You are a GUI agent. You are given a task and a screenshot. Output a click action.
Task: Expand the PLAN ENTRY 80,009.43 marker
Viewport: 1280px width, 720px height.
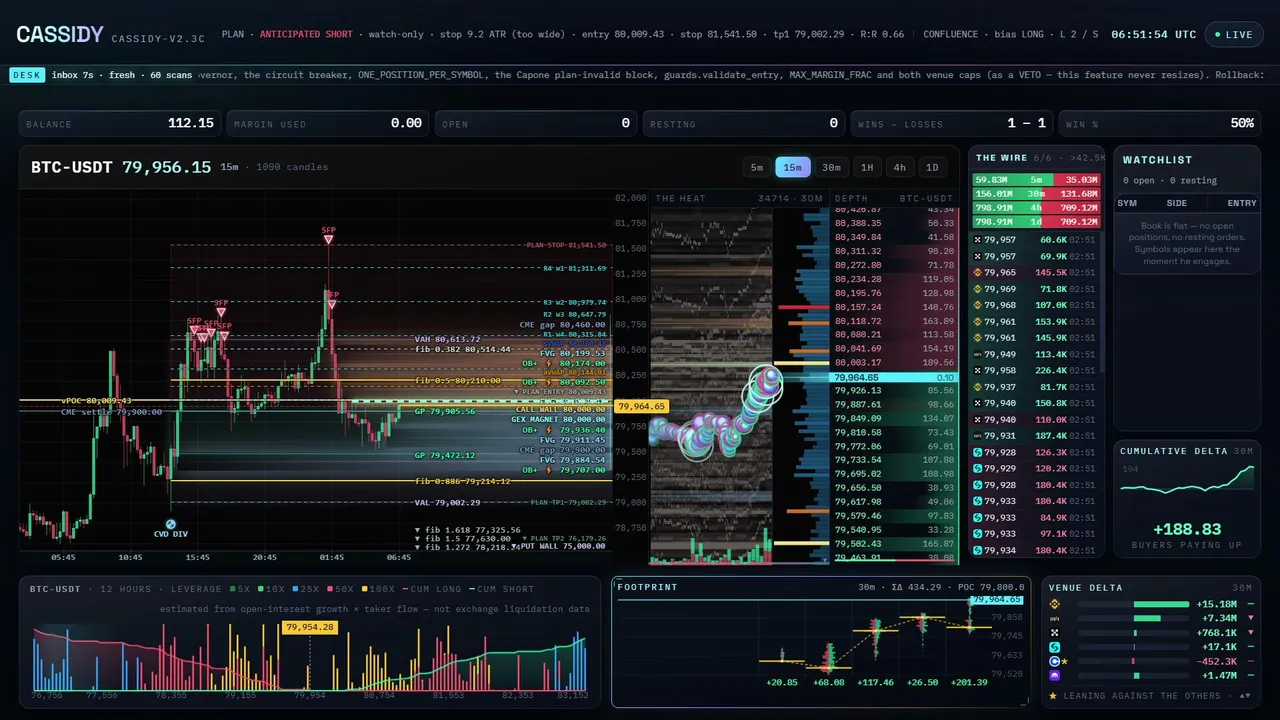click(x=560, y=392)
